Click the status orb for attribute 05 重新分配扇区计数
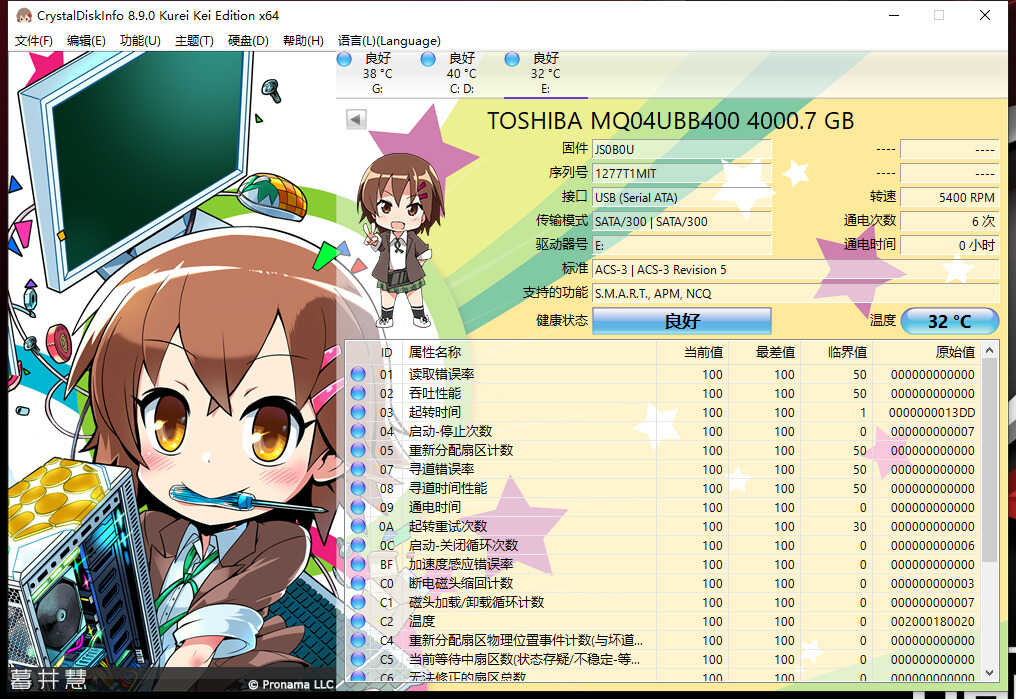Screen dimensions: 1016x699 358,450
